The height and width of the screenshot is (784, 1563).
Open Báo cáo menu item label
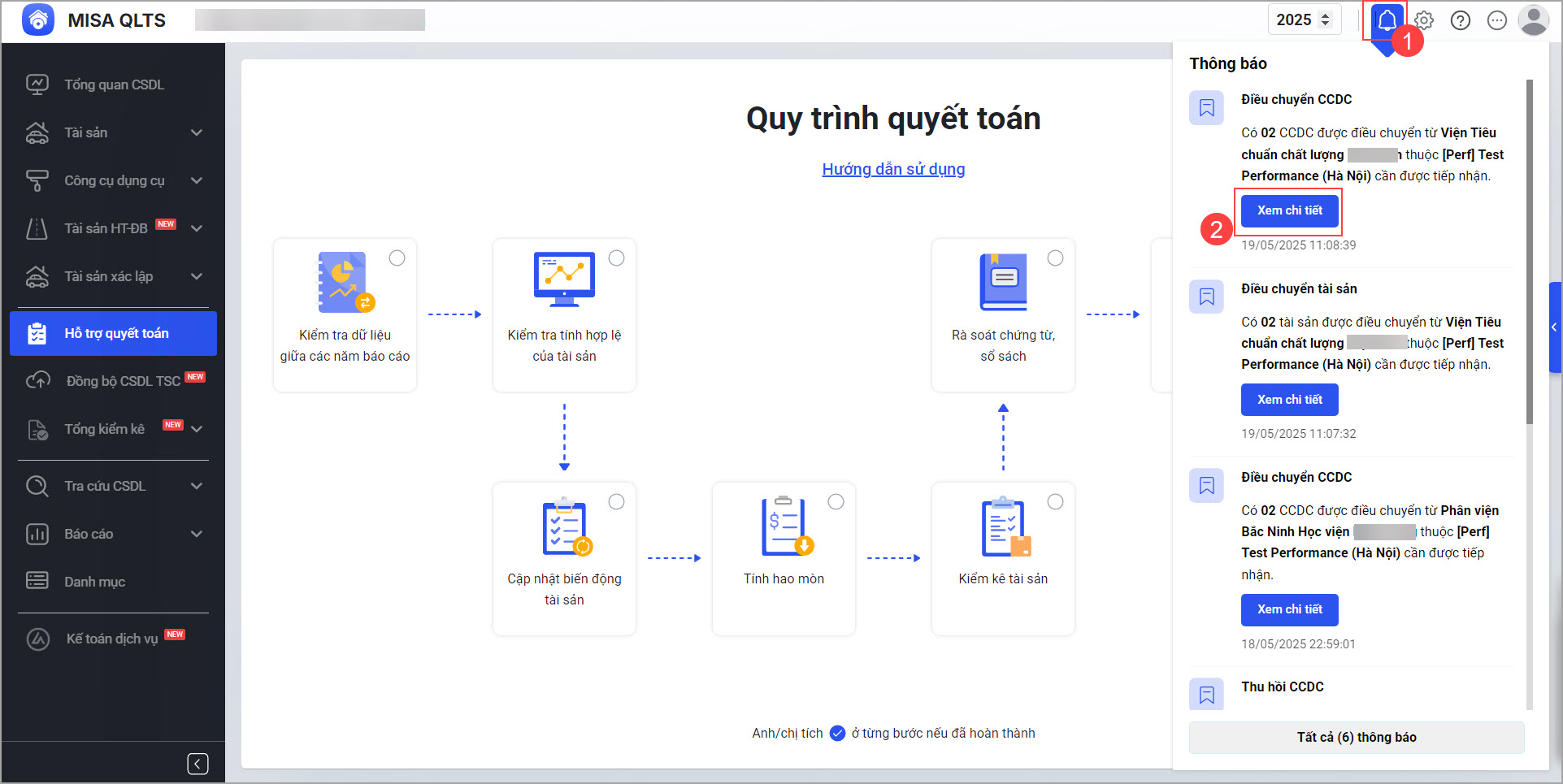89,534
